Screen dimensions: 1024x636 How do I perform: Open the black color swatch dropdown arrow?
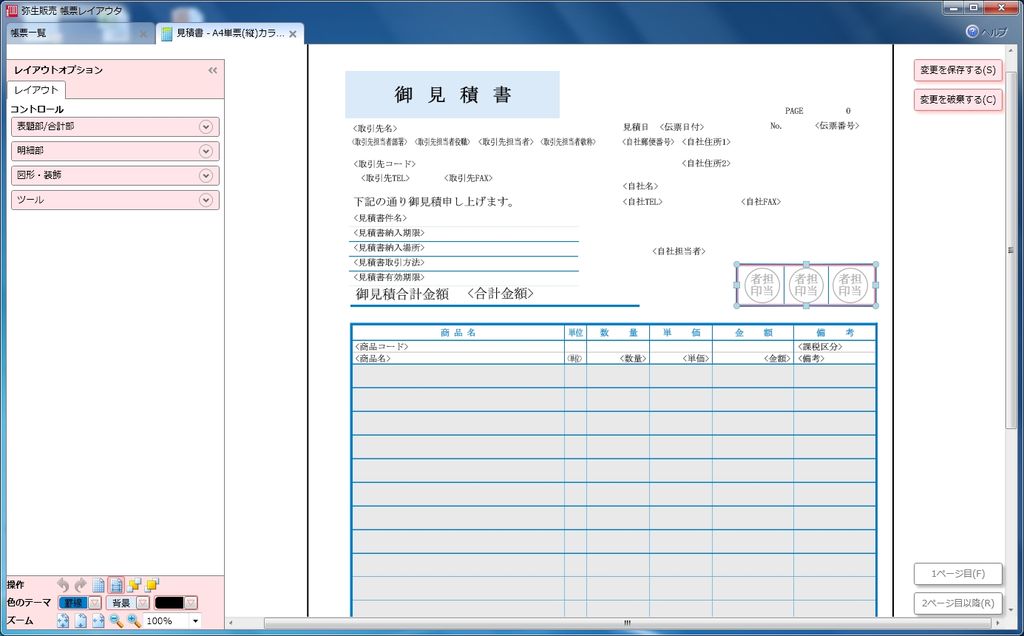tap(191, 603)
